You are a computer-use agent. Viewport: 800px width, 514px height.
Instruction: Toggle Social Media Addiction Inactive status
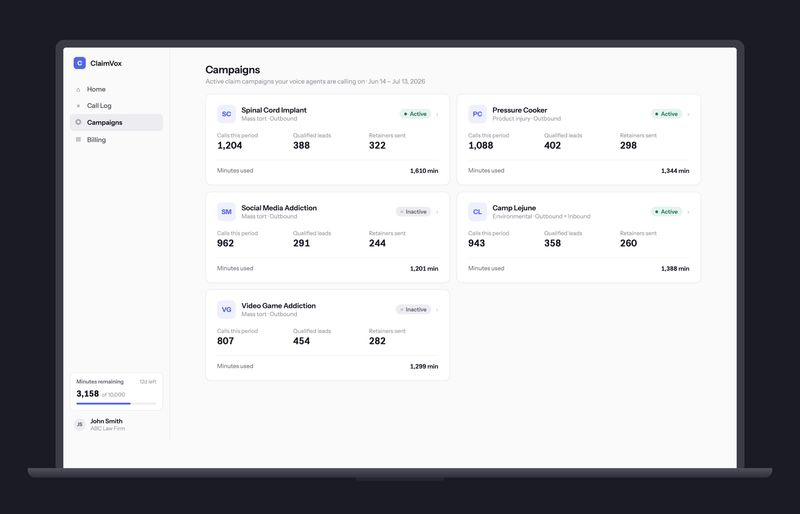click(x=413, y=211)
